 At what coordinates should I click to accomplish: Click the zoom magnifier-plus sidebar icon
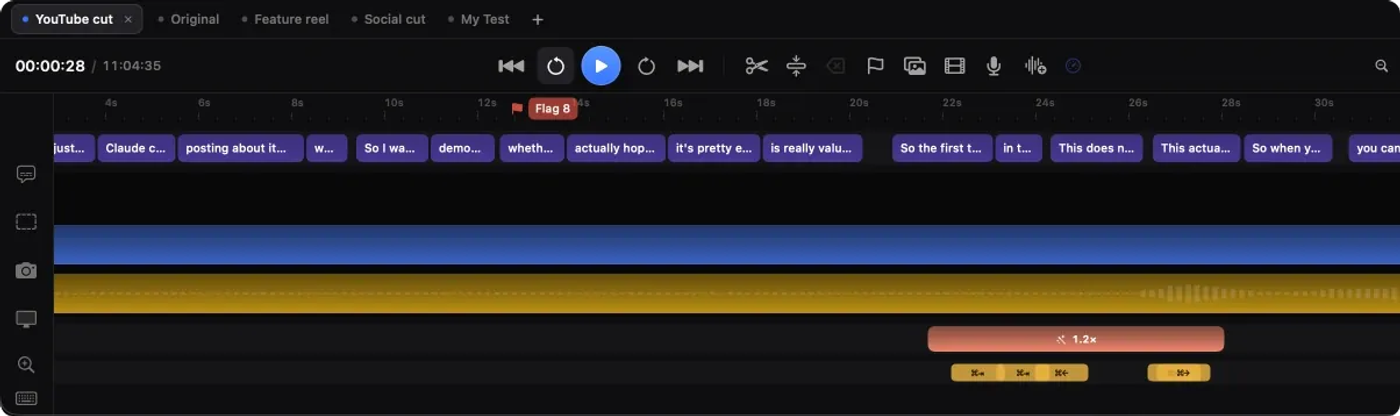tap(26, 365)
